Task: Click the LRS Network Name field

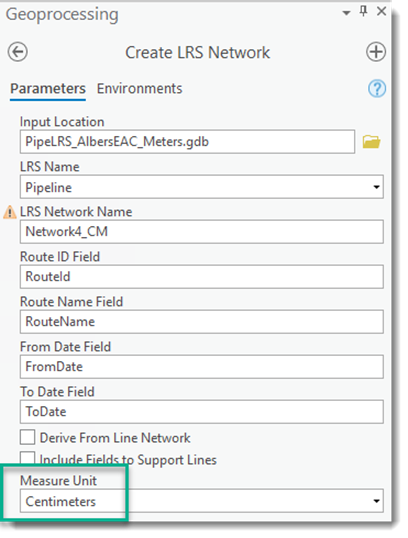Action: point(202,232)
